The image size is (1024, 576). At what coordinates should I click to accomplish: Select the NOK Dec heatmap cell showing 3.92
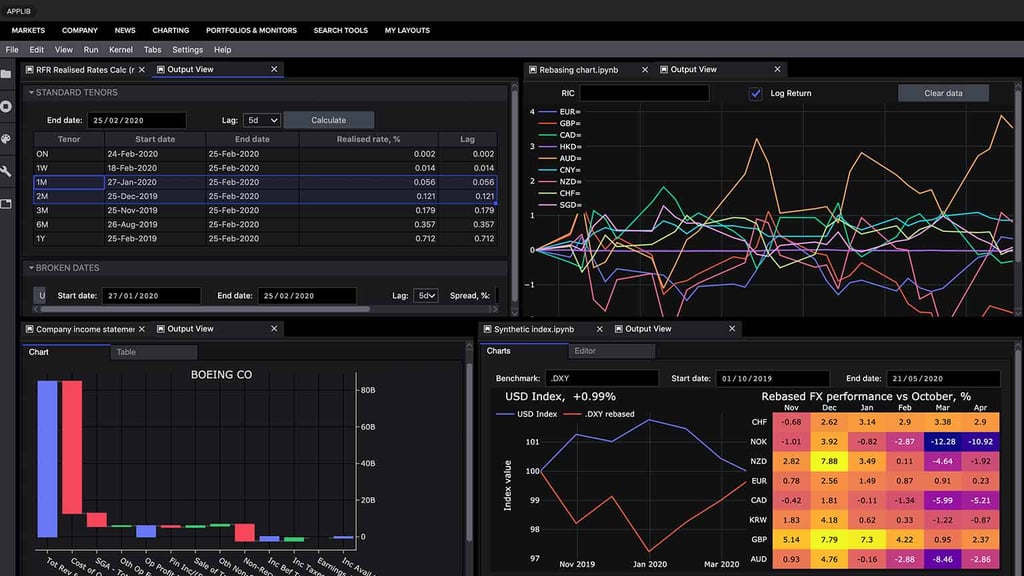click(x=828, y=441)
